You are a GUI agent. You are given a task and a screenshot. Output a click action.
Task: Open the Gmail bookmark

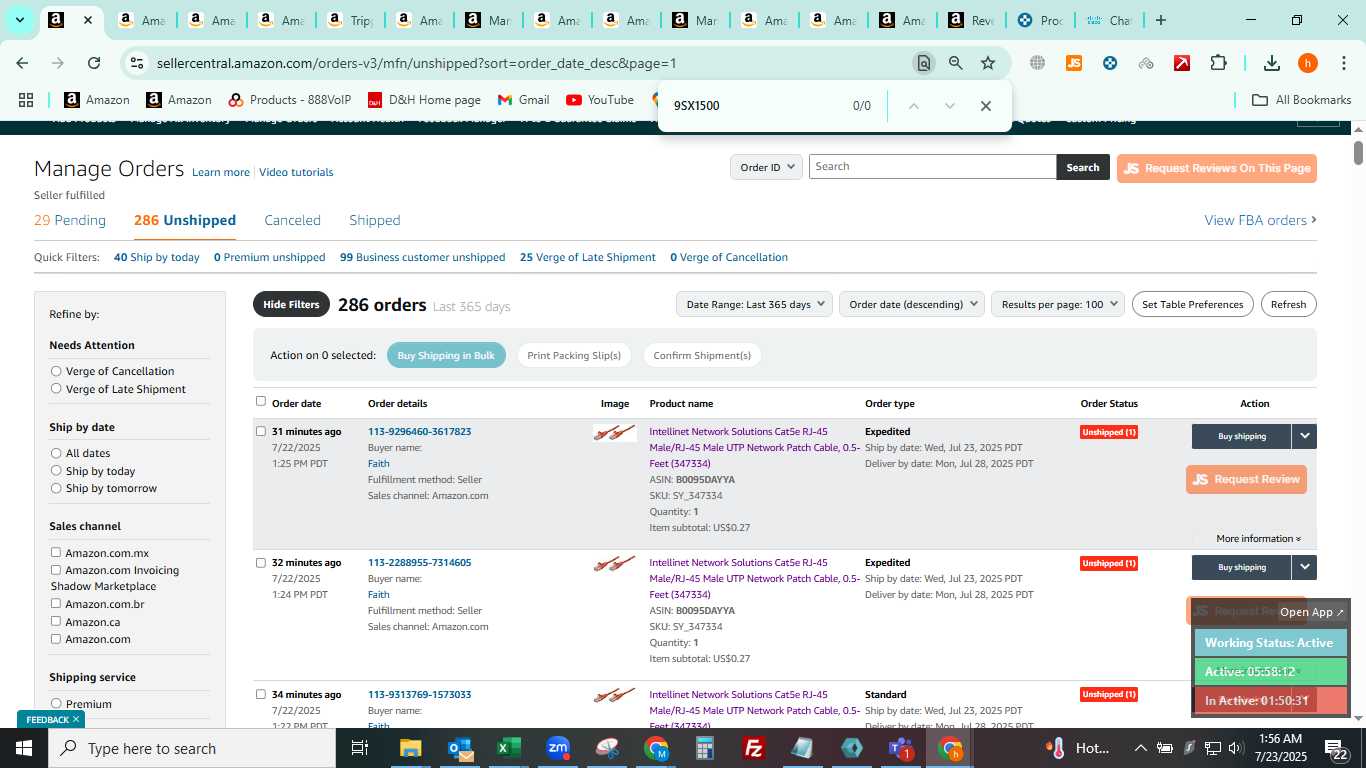coord(523,100)
